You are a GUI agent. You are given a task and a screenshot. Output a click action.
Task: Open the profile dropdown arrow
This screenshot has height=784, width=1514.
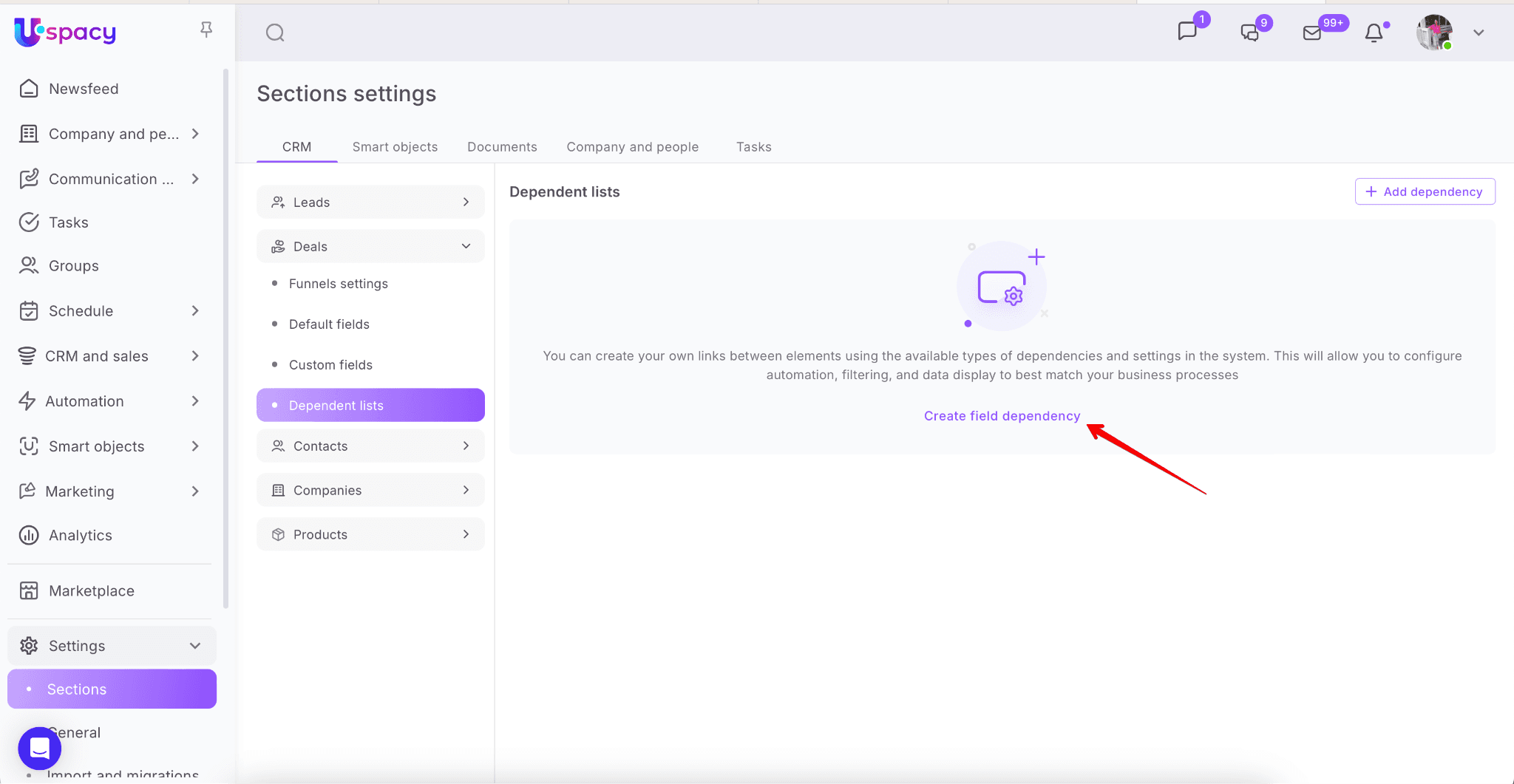(1479, 33)
